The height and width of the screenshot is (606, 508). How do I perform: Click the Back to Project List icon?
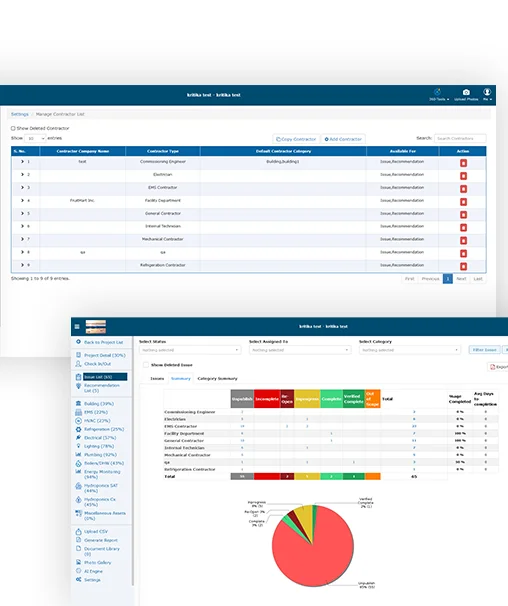(x=78, y=342)
